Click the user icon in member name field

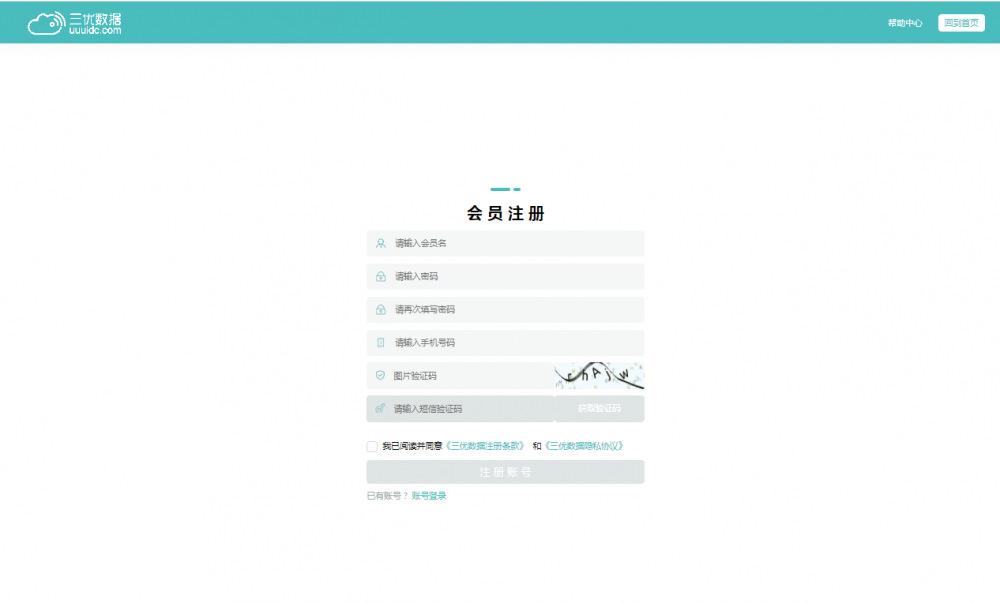click(380, 243)
